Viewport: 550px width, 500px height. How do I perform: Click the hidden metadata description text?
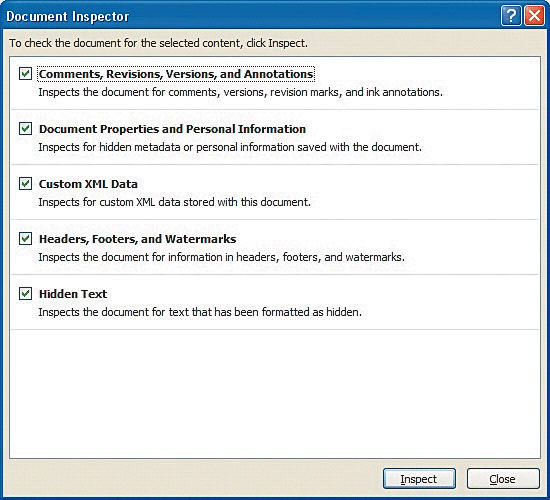point(230,147)
